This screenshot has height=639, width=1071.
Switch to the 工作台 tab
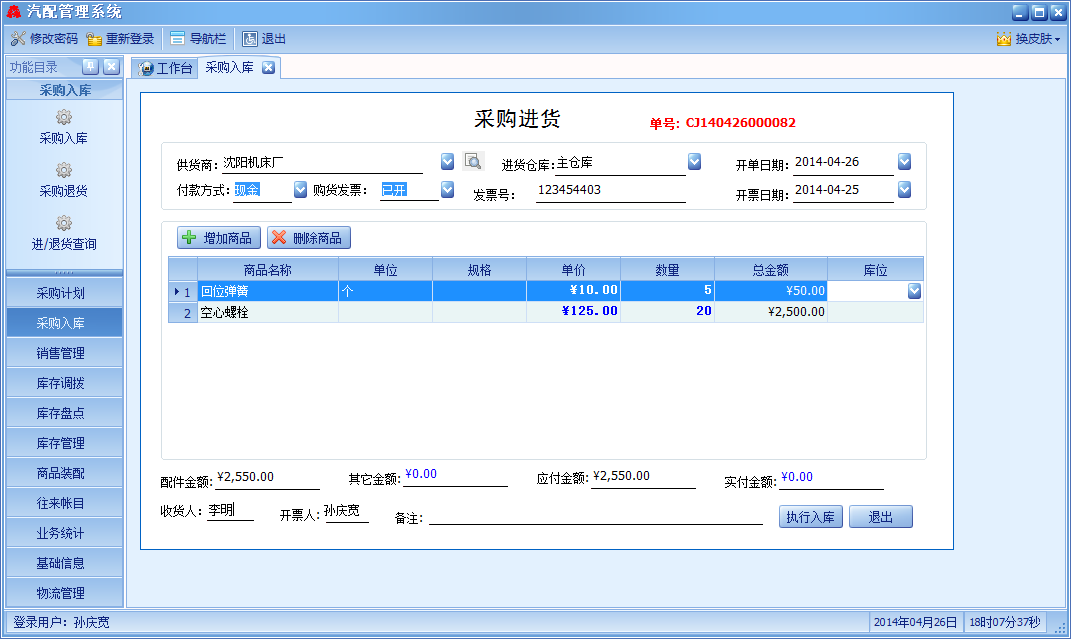pos(165,68)
